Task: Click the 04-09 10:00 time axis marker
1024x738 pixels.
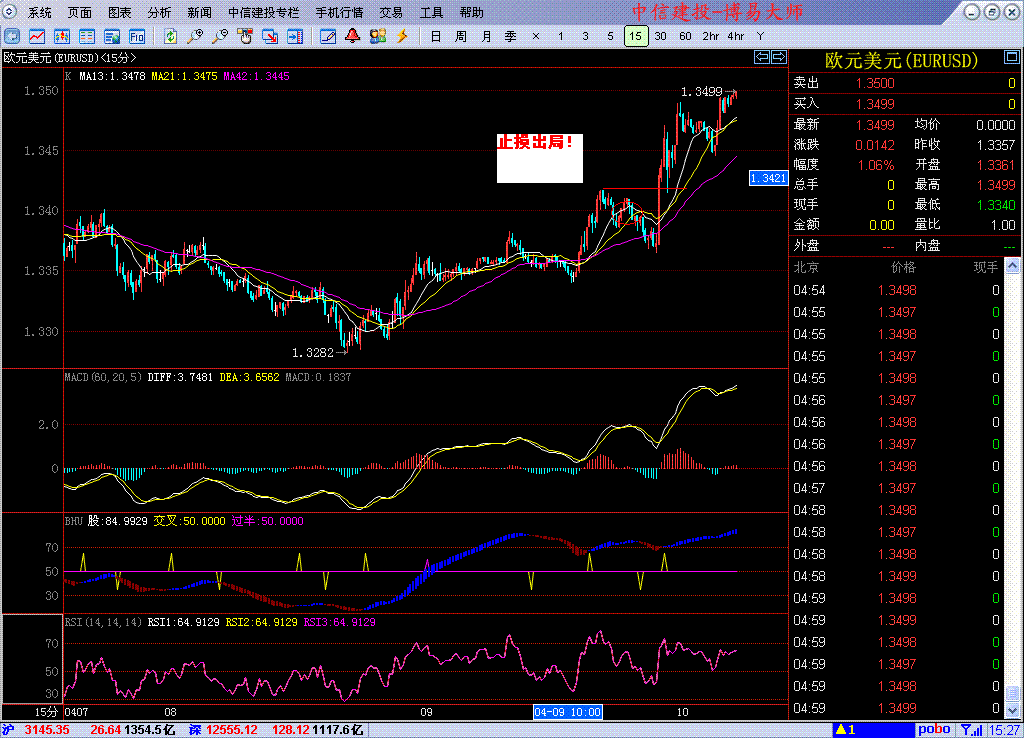Action: click(568, 712)
